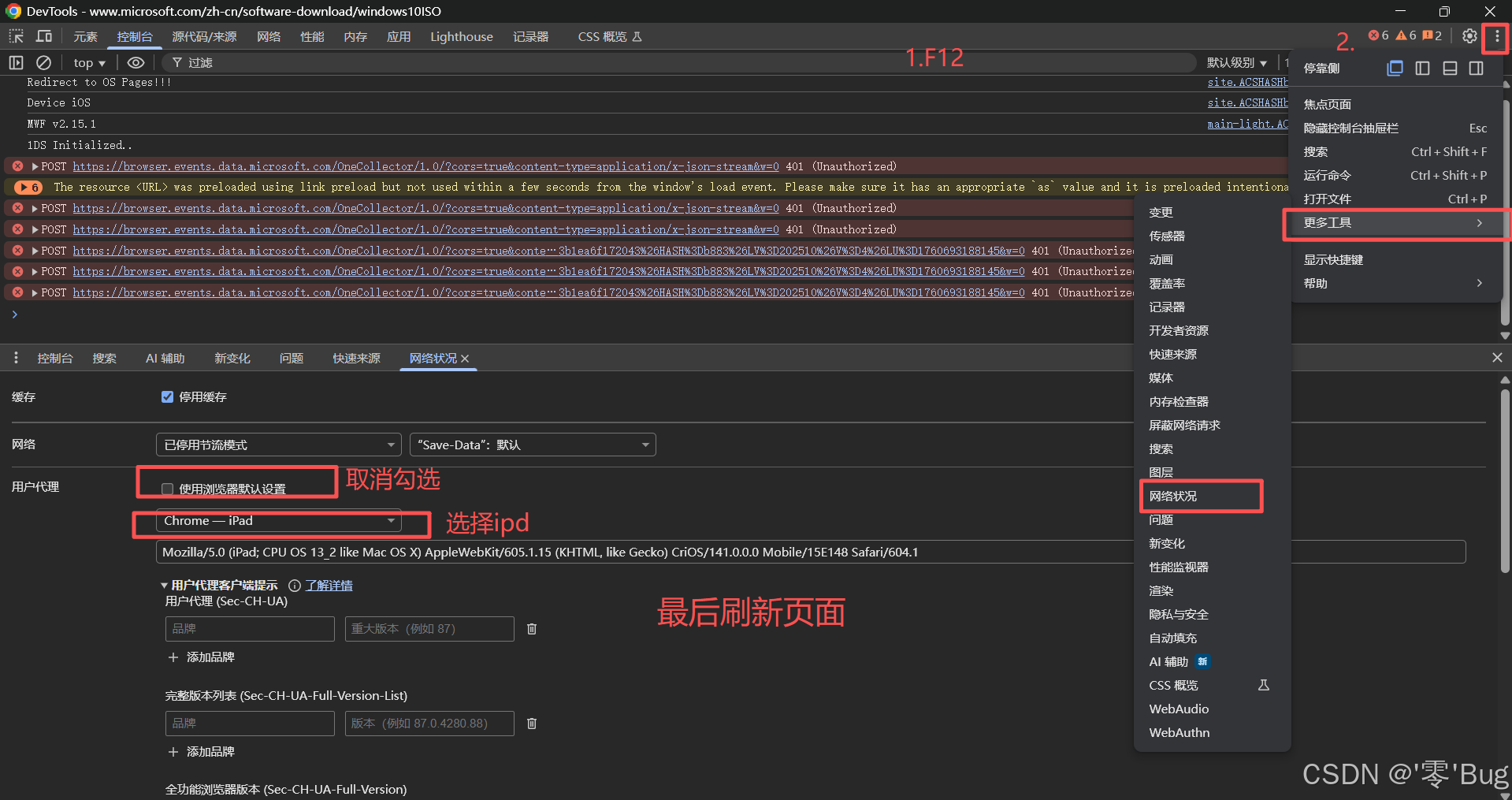Undock DevTools into separate window icon
The height and width of the screenshot is (800, 1512).
tap(1395, 69)
